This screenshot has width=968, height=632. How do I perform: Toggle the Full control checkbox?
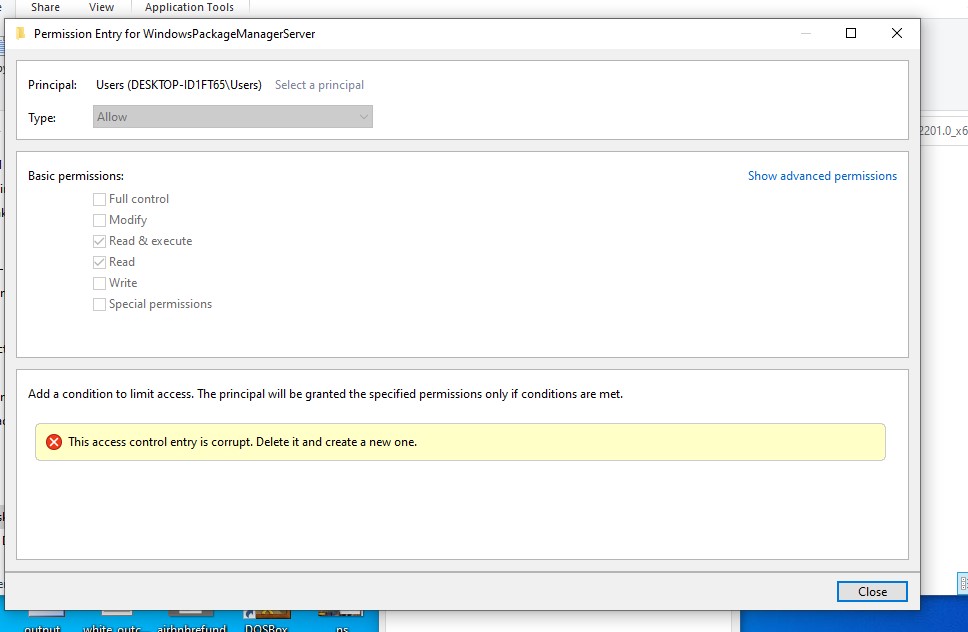[x=99, y=199]
